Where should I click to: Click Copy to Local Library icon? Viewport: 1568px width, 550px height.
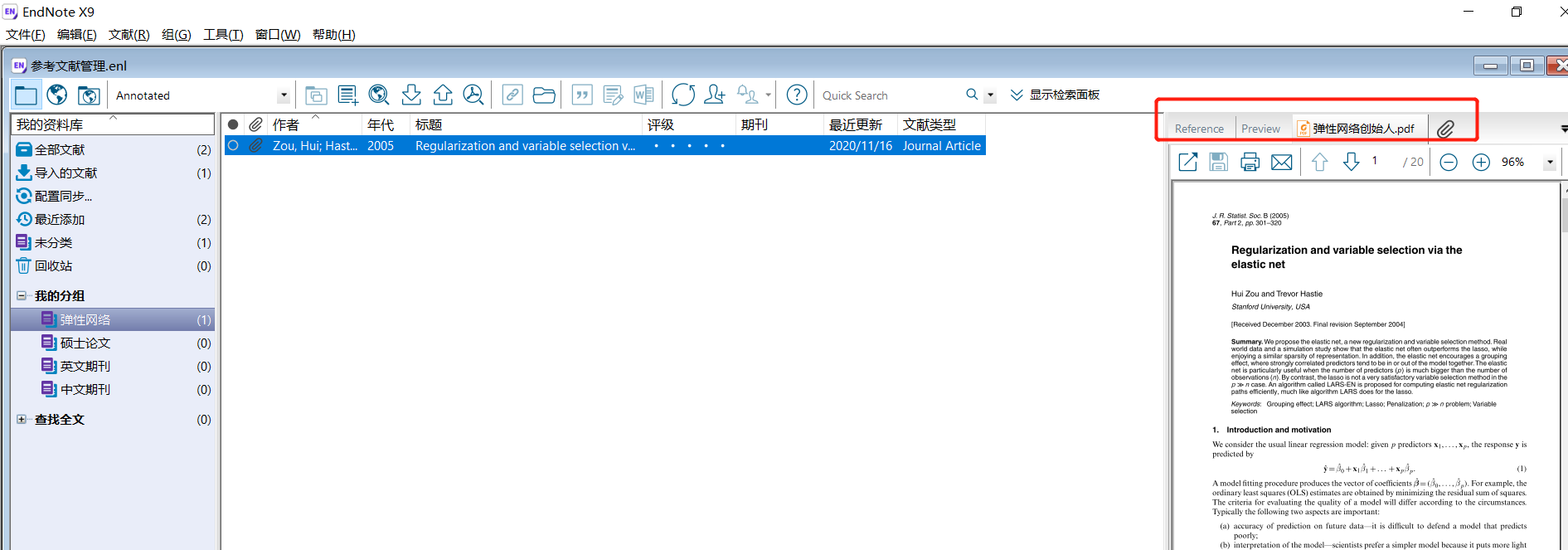pos(316,95)
